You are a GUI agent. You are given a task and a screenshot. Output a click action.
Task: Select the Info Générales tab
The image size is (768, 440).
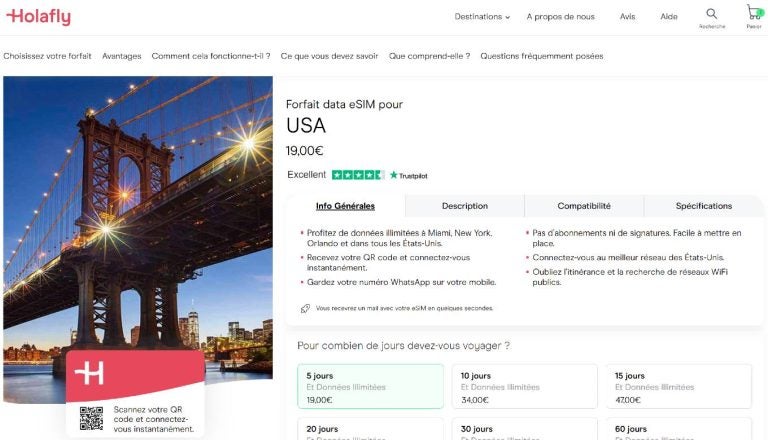click(x=345, y=206)
